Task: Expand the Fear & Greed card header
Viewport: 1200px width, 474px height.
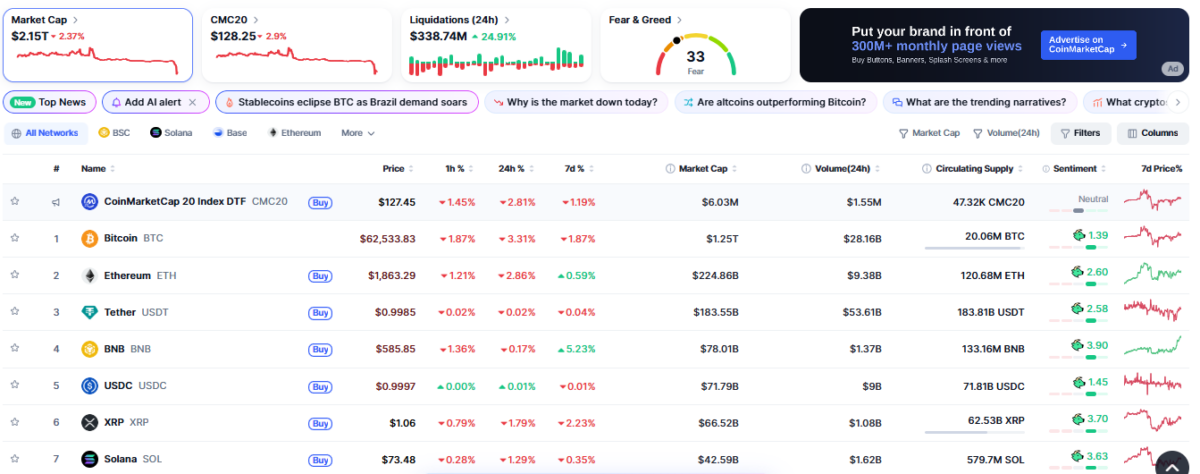Action: pyautogui.click(x=646, y=19)
